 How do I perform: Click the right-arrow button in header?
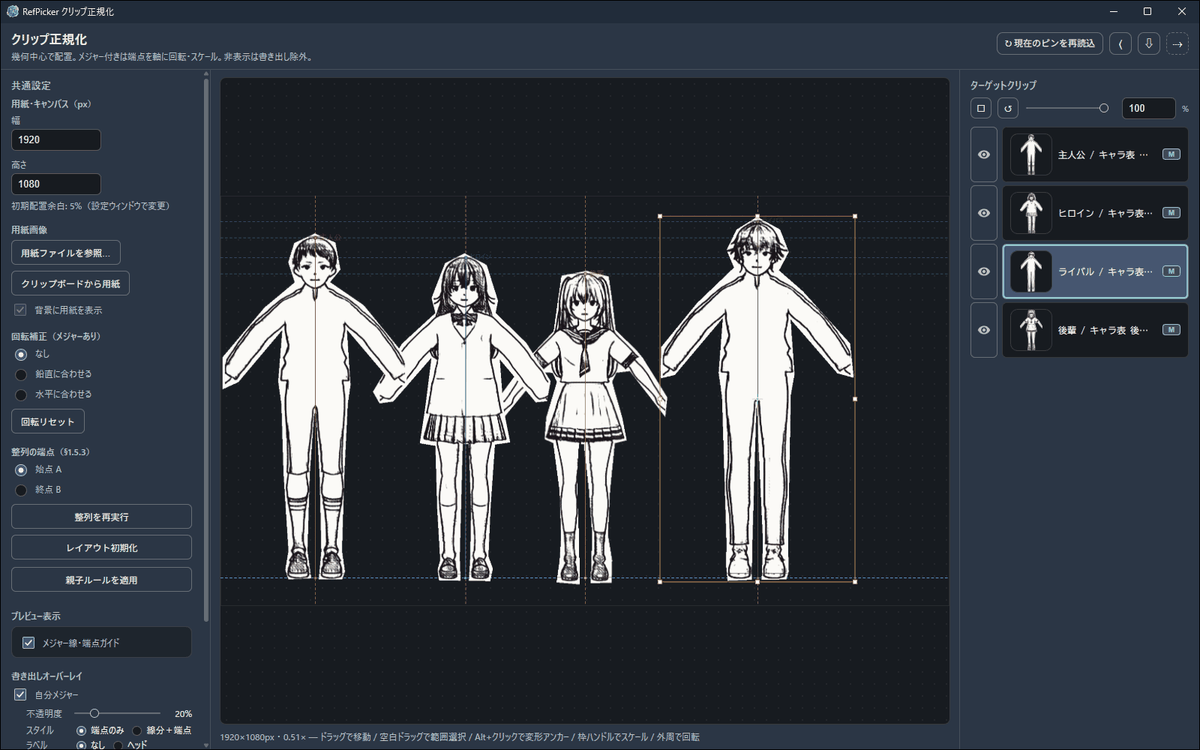click(x=1177, y=43)
